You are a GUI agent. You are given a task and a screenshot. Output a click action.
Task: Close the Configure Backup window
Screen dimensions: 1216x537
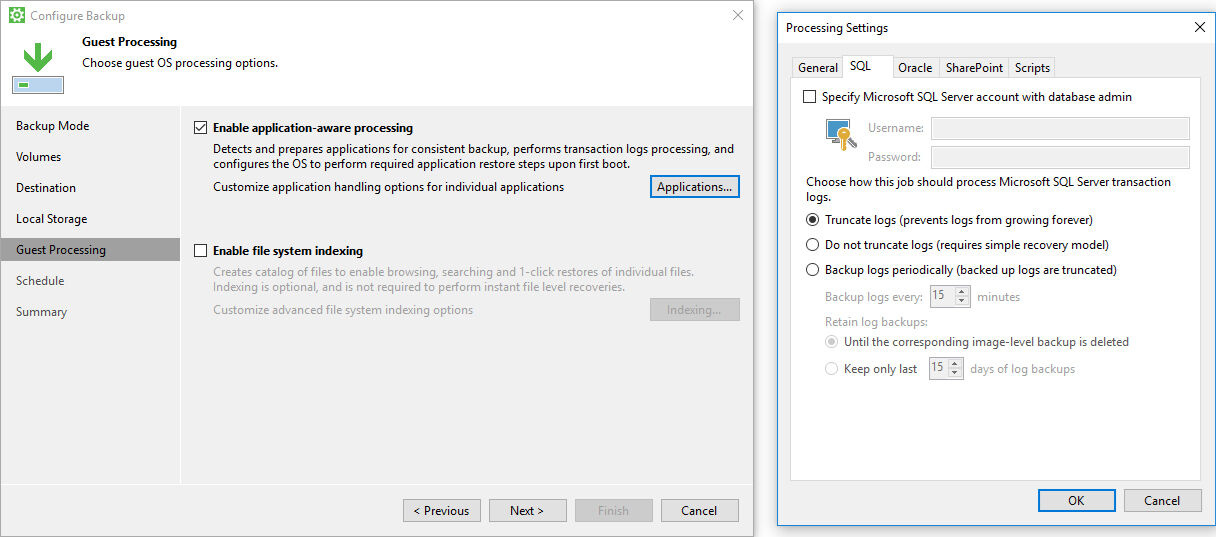pos(738,15)
